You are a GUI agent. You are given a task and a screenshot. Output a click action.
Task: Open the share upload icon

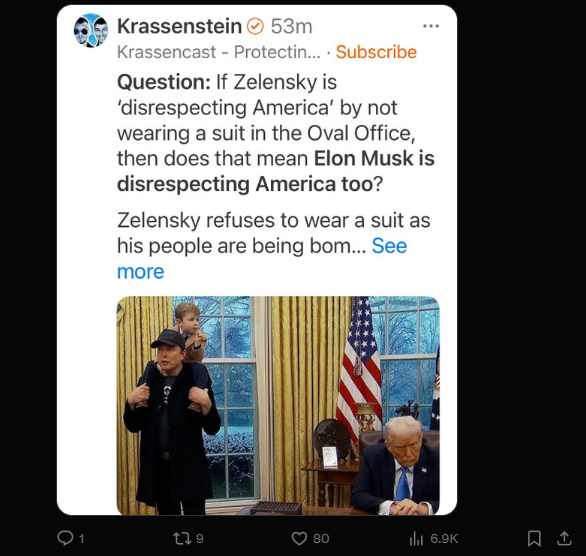point(564,538)
